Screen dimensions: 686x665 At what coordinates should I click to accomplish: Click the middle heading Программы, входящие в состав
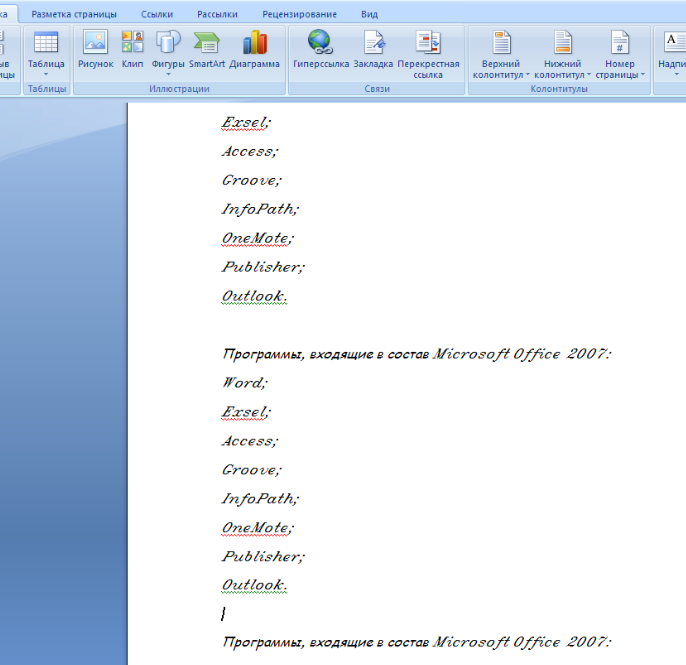coord(326,354)
